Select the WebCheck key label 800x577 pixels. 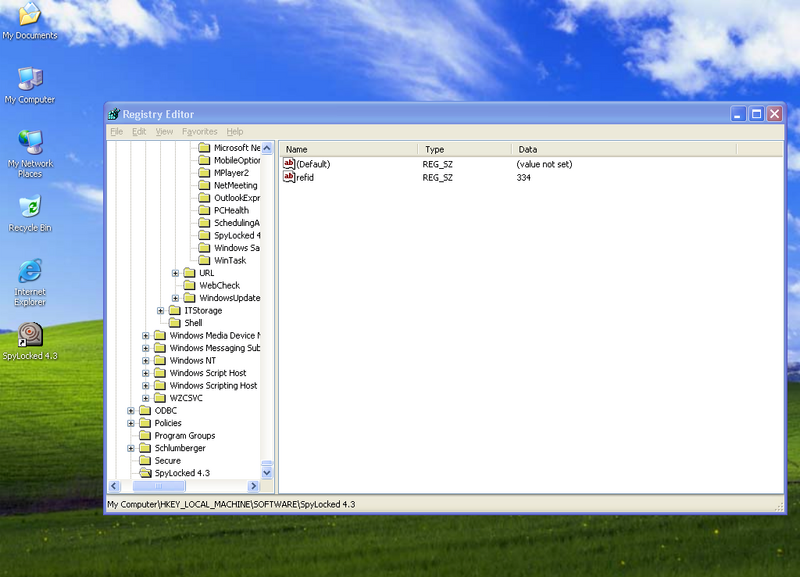click(x=219, y=285)
